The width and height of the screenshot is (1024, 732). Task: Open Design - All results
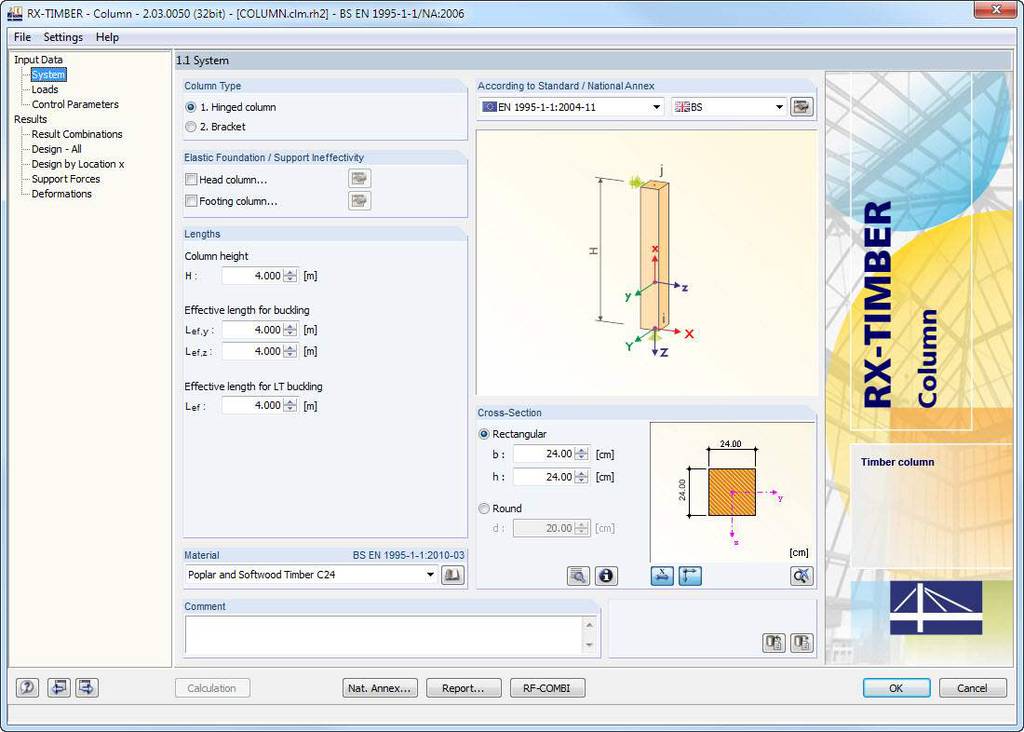click(x=57, y=149)
